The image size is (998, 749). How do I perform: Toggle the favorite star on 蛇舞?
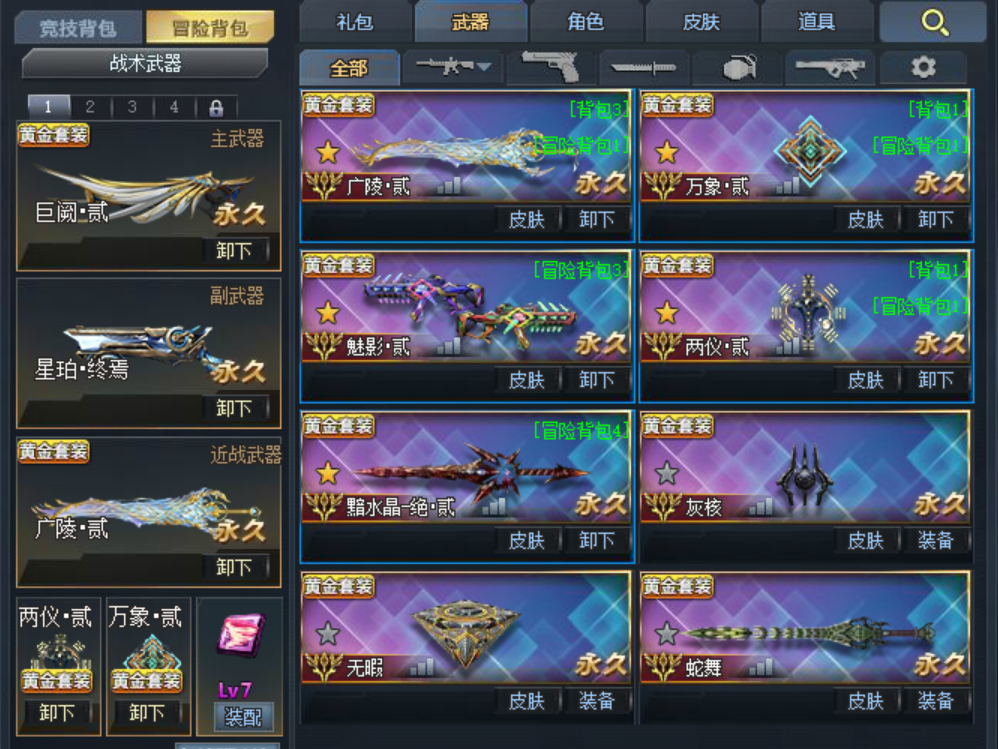(666, 633)
